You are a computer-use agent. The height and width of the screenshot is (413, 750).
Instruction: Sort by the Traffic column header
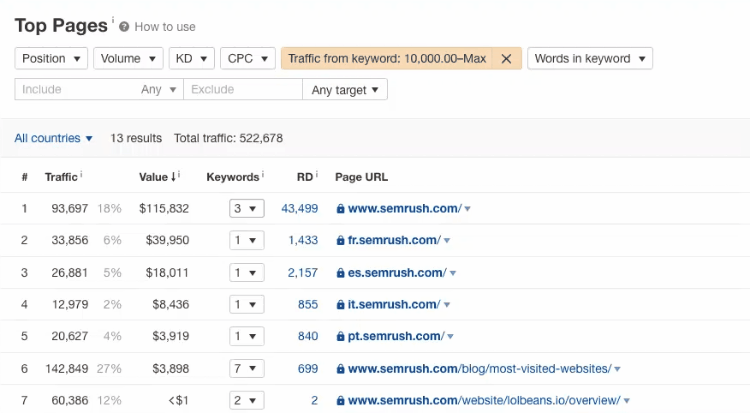[61, 177]
